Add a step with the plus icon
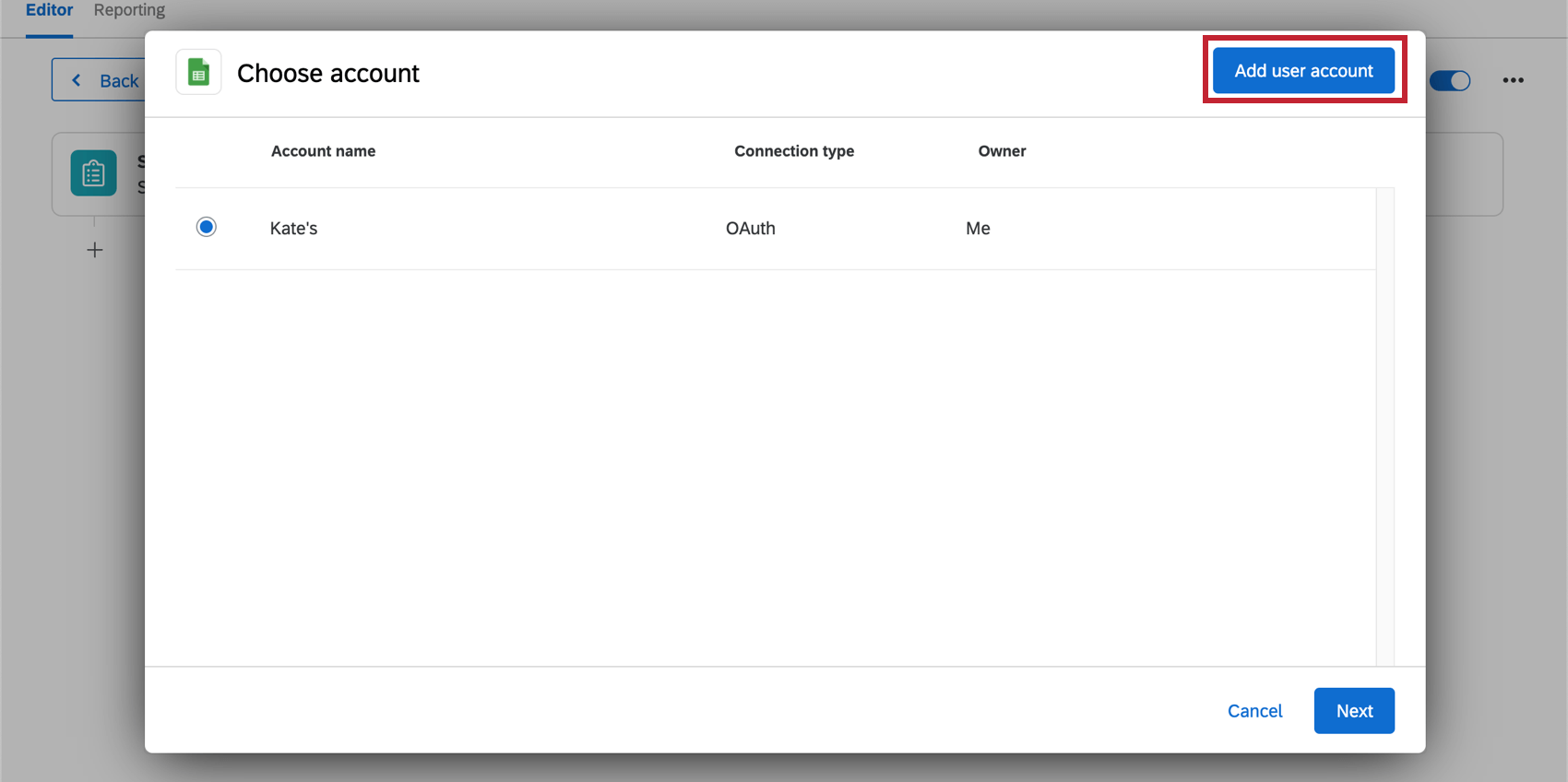The width and height of the screenshot is (1568, 782). coord(94,250)
